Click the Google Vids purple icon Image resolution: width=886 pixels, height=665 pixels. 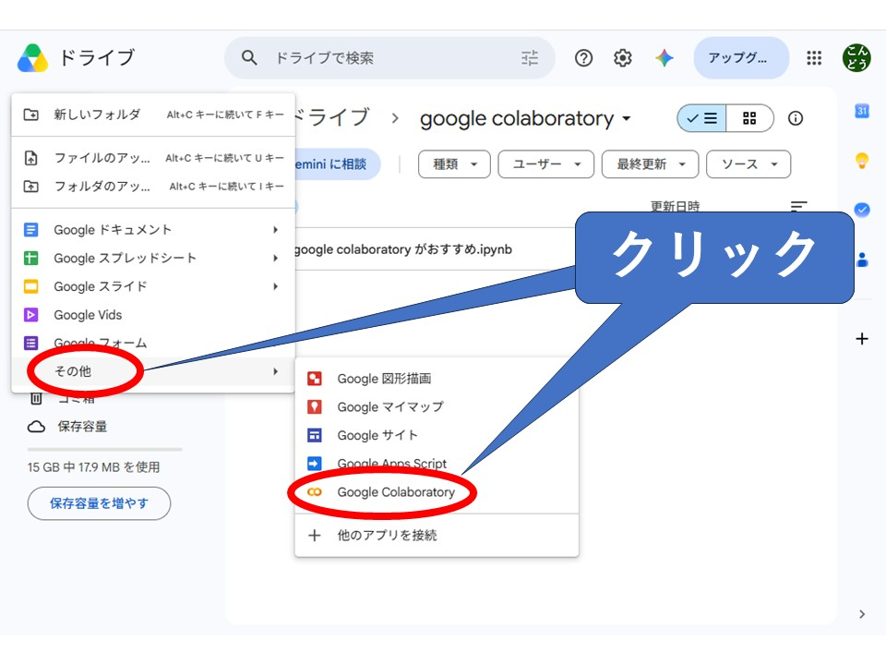coord(31,315)
